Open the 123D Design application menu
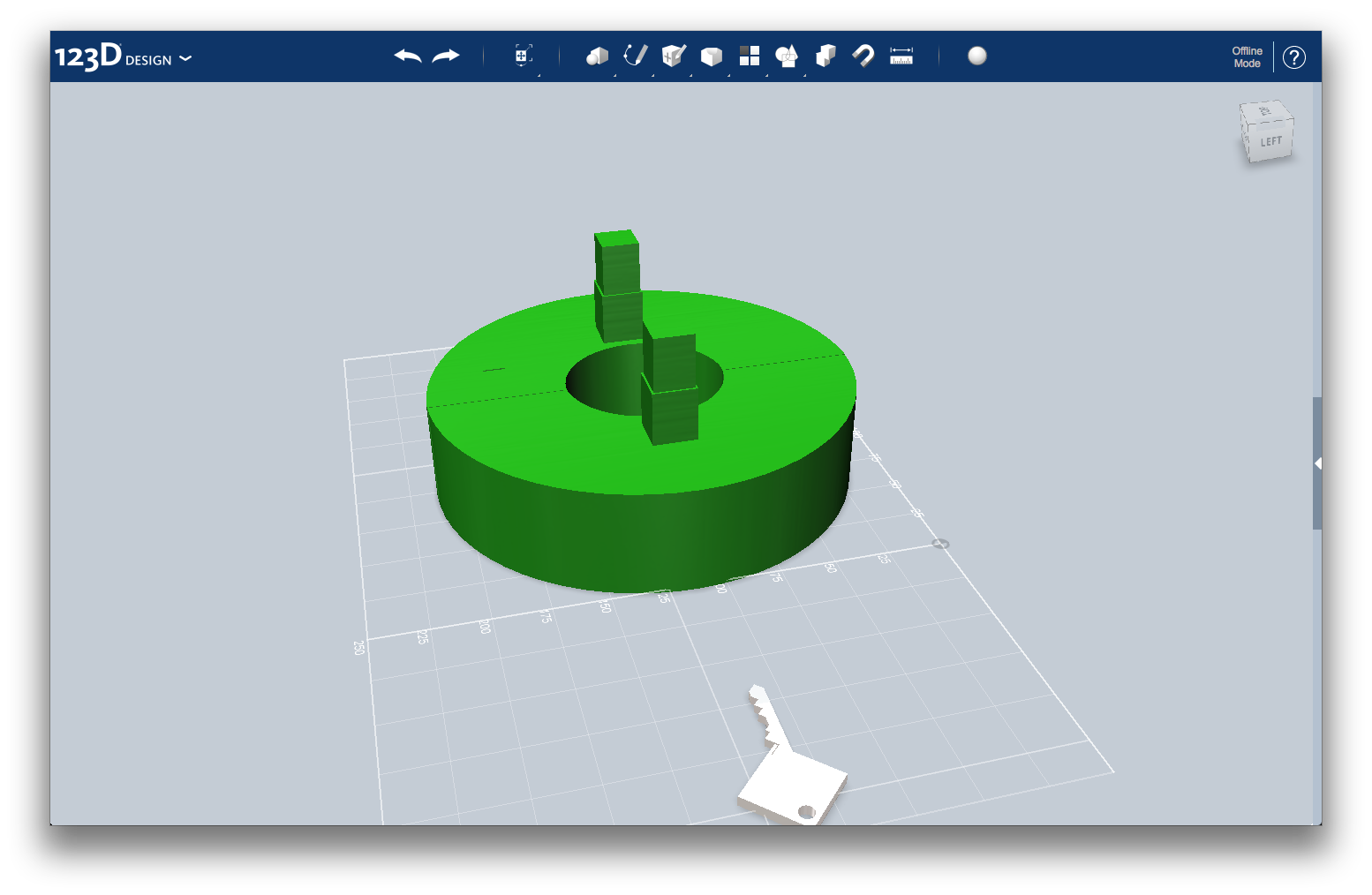 tap(123, 56)
